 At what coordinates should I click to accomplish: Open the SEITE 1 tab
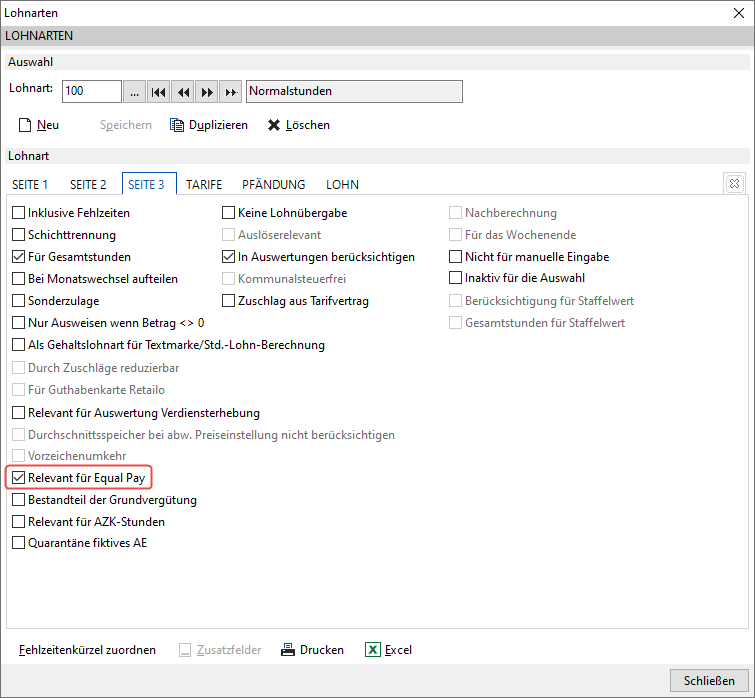pyautogui.click(x=30, y=185)
